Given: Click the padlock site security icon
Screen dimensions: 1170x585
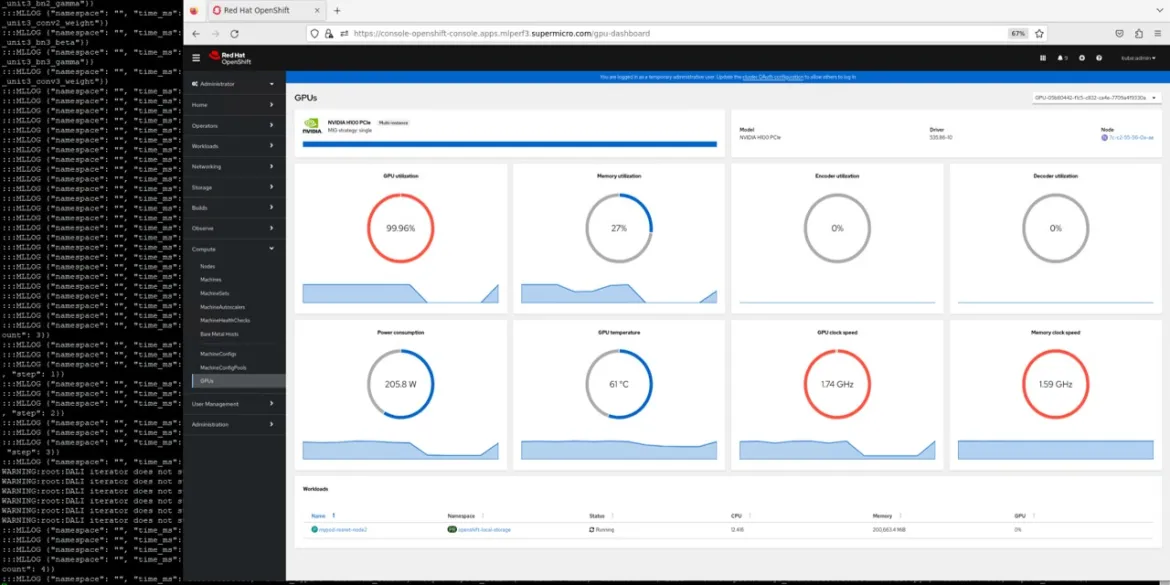Looking at the screenshot, I should point(328,34).
